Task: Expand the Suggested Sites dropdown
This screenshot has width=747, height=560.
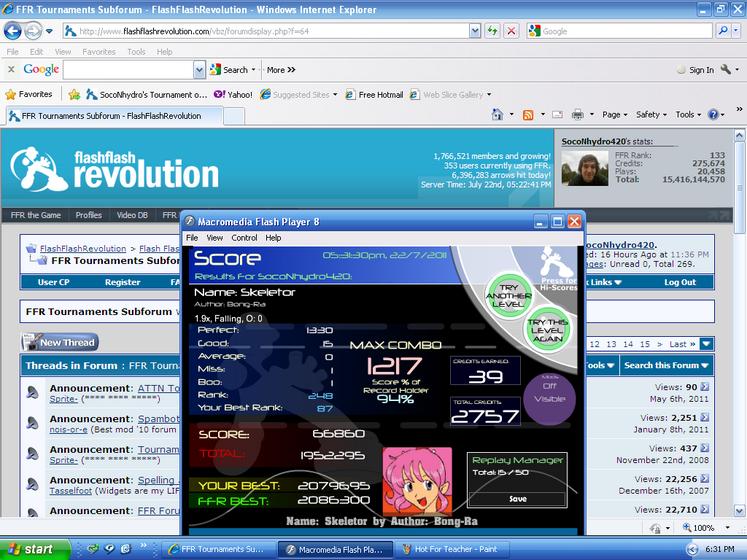Action: [x=335, y=94]
